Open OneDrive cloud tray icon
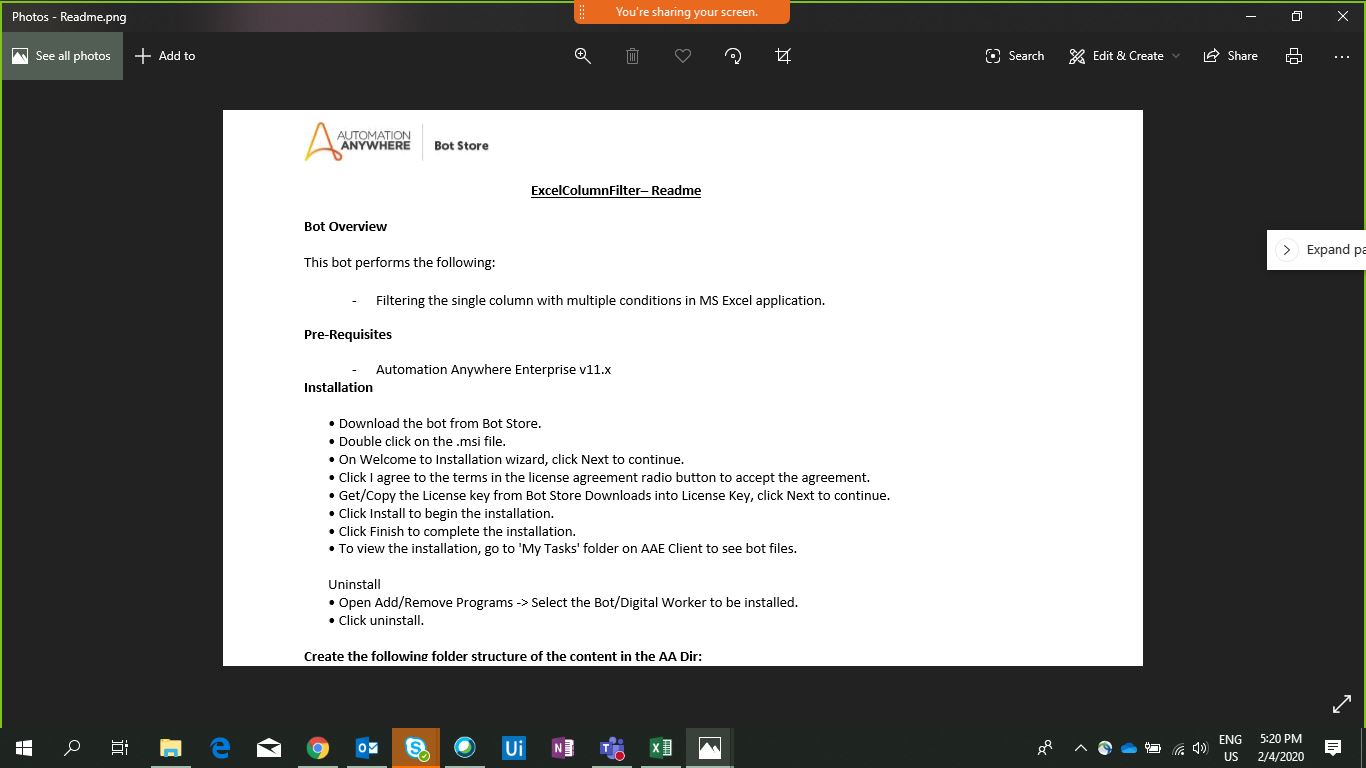Viewport: 1366px width, 768px height. point(1129,748)
